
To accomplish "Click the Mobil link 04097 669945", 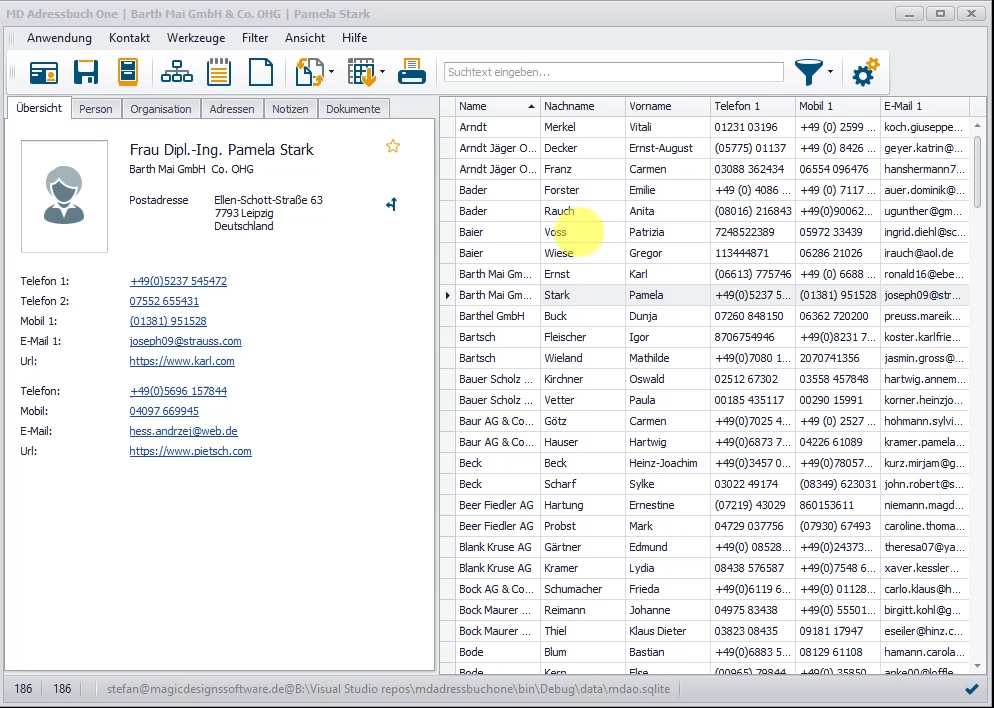I will click(x=164, y=411).
